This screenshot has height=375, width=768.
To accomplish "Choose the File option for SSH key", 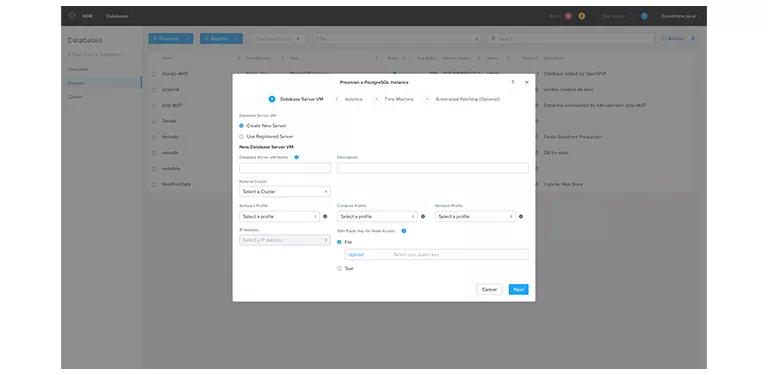I will [x=339, y=242].
